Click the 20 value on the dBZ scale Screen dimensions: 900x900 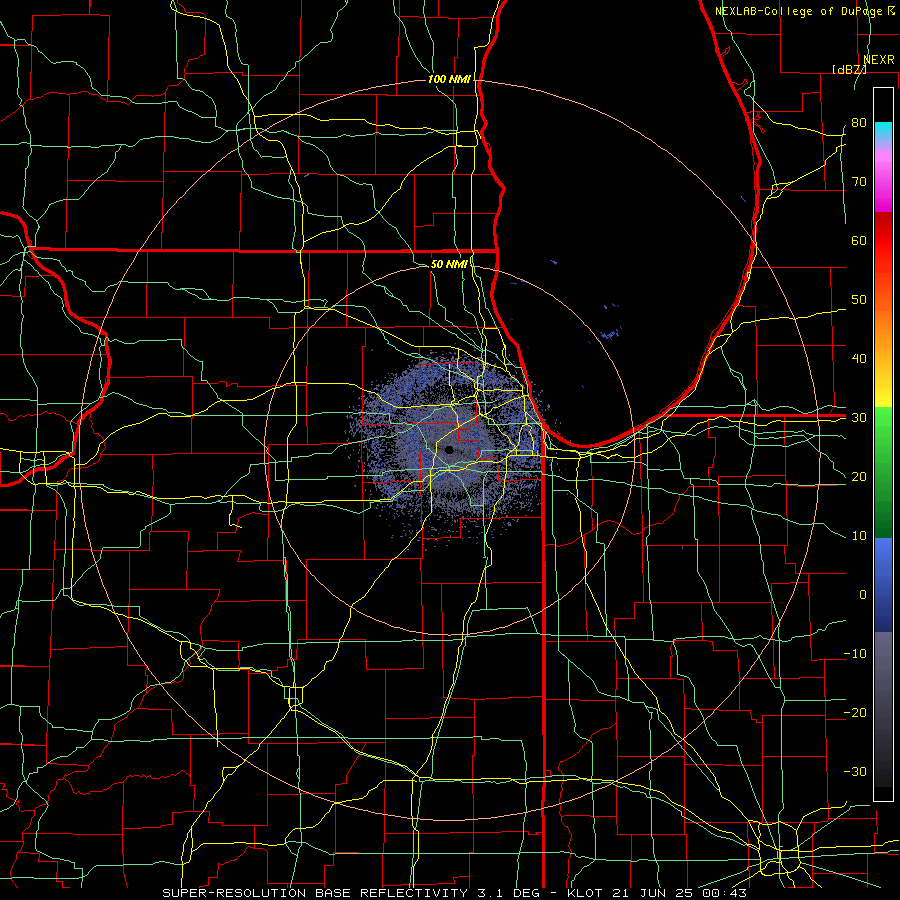pos(859,477)
